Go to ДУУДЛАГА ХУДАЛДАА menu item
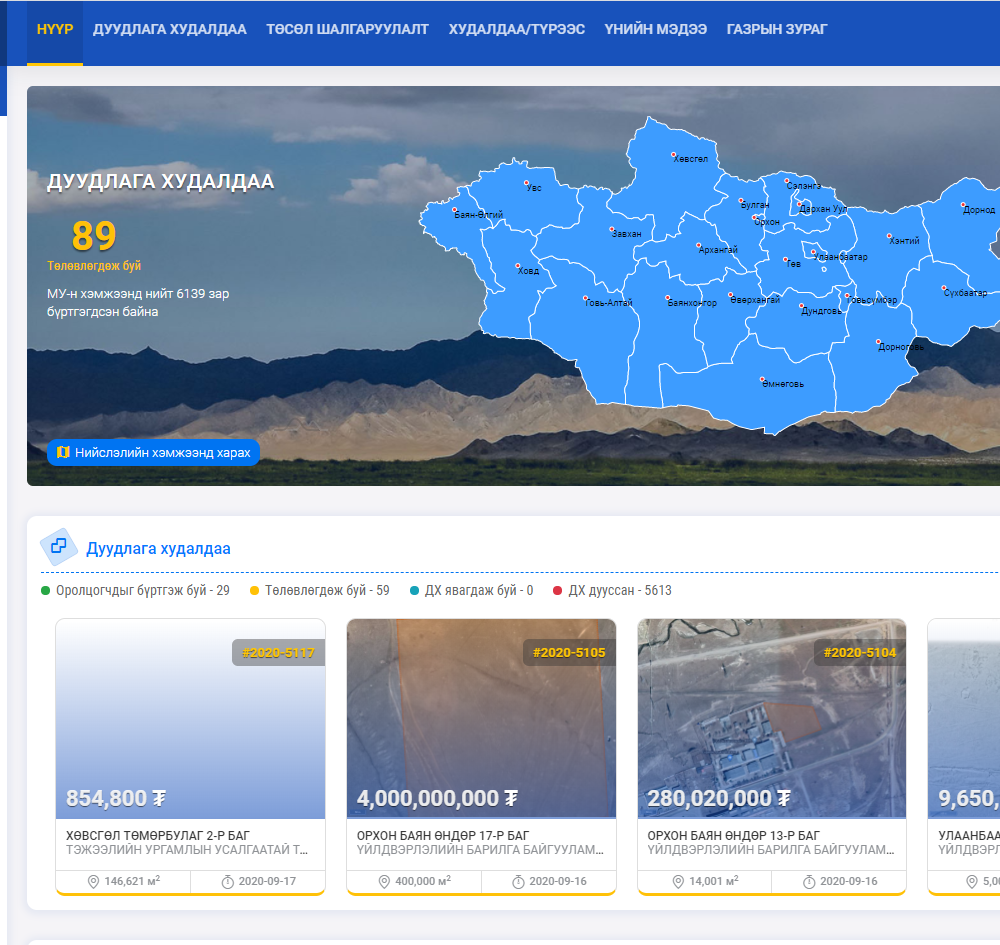 tap(170, 29)
